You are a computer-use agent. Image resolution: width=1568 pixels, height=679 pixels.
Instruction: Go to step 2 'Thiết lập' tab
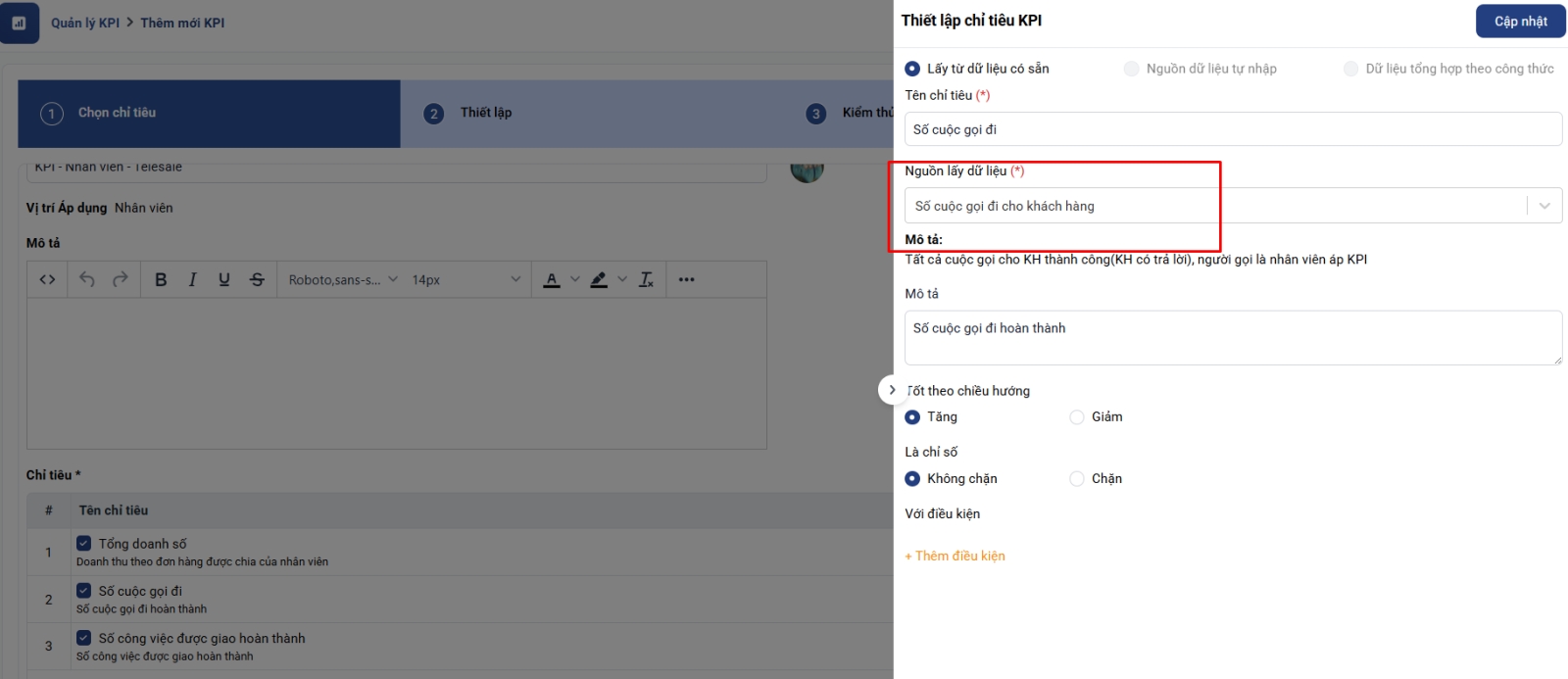(486, 113)
